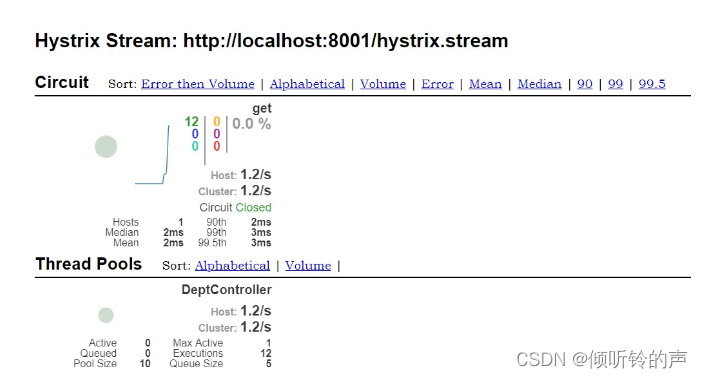
Task: Click the green success count 12
Action: (x=191, y=122)
